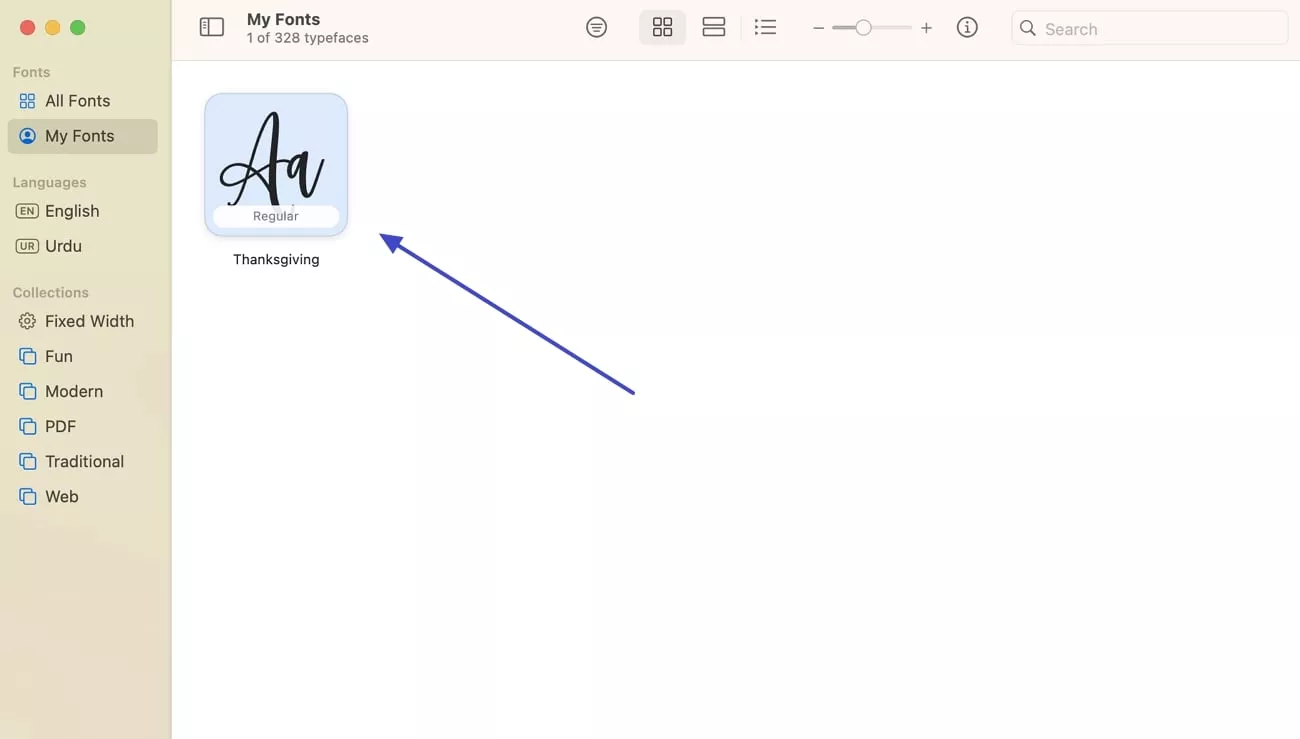1300x739 pixels.
Task: Click the Fixed Width gear icon
Action: [26, 320]
